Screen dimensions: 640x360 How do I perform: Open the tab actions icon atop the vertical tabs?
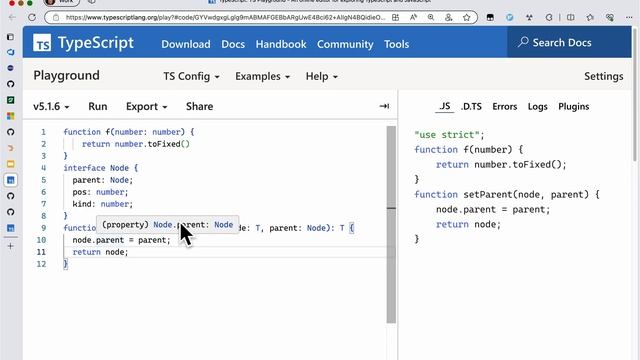click(x=11, y=37)
